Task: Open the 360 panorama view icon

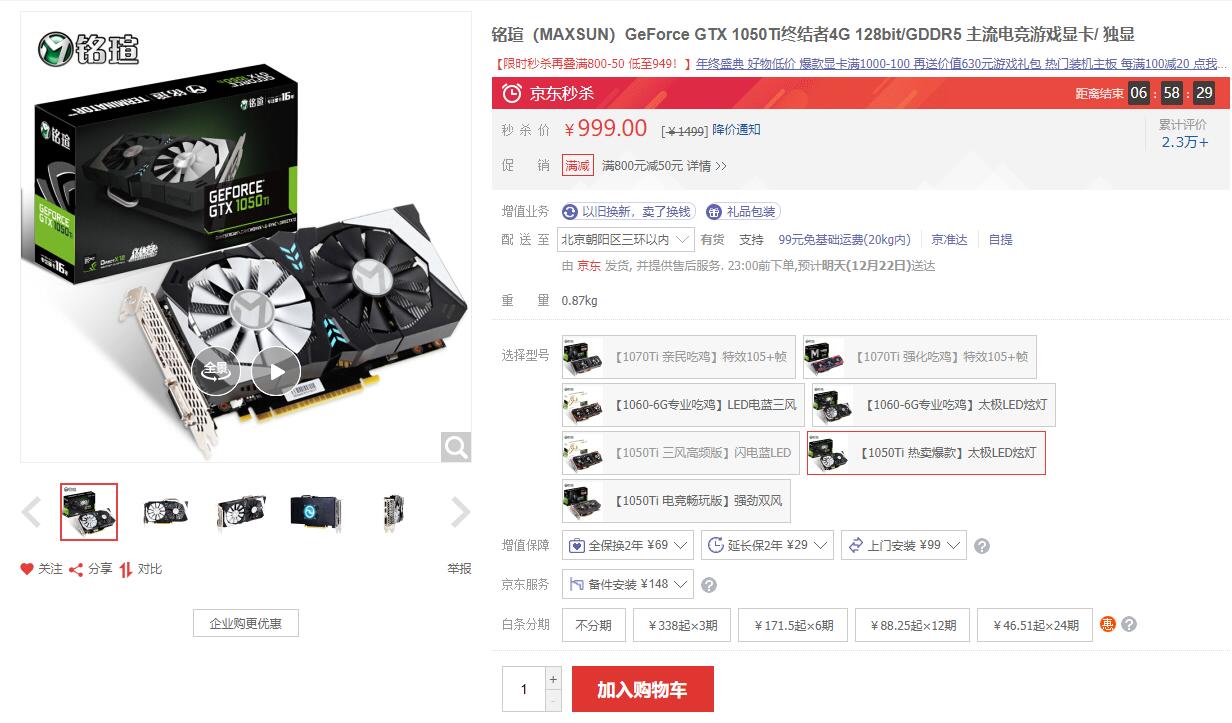Action: point(216,371)
